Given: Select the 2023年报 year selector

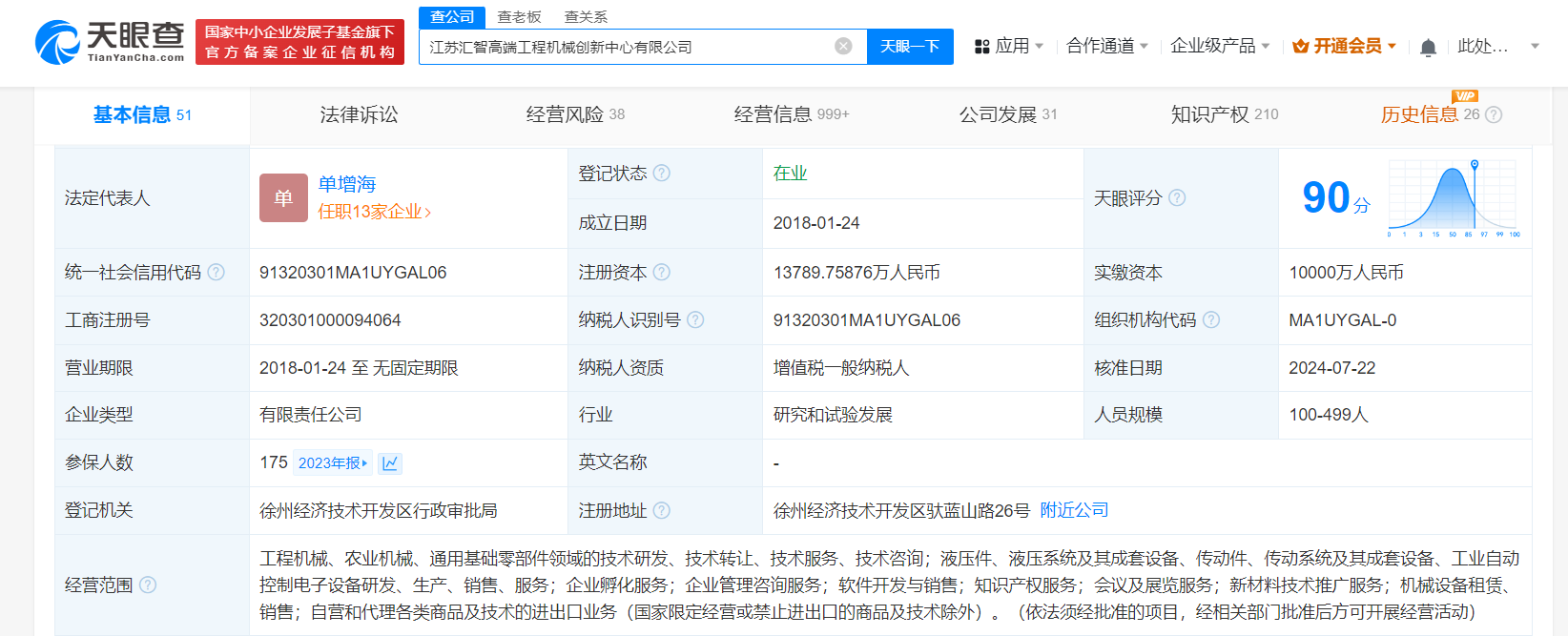Looking at the screenshot, I should 333,463.
